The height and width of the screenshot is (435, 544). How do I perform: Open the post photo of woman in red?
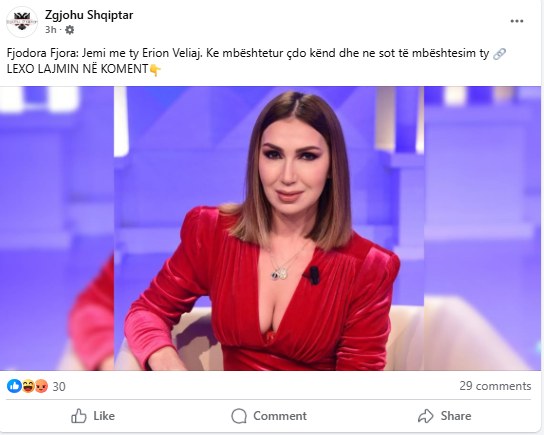pyautogui.click(x=270, y=228)
